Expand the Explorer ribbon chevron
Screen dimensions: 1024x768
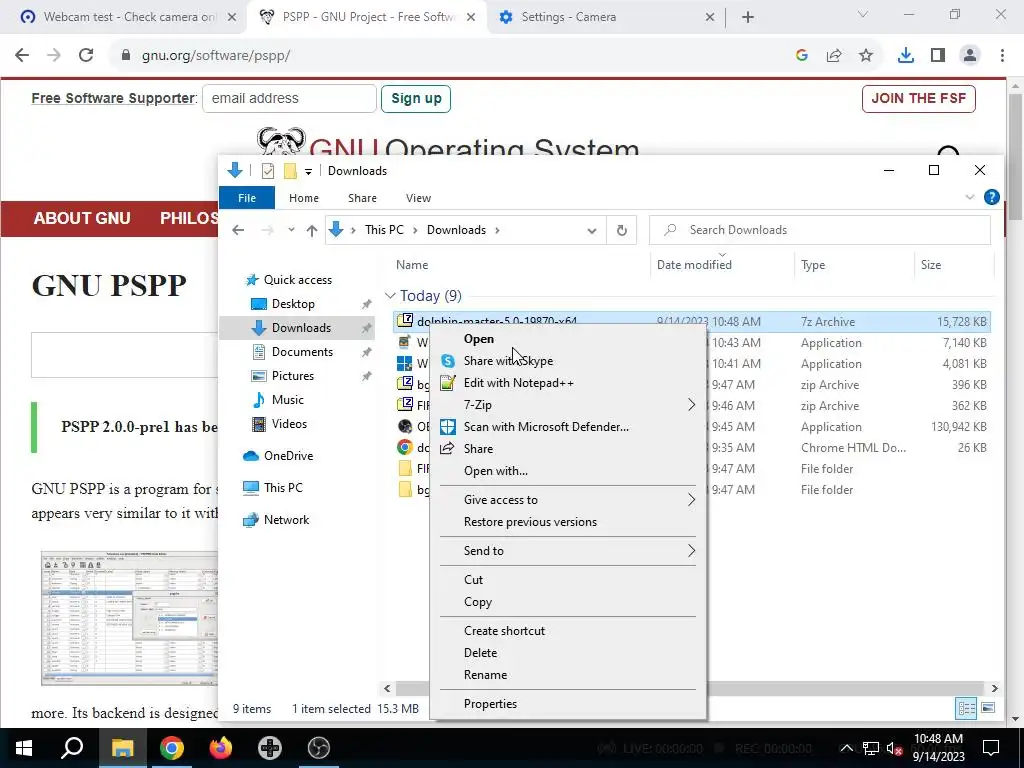970,197
